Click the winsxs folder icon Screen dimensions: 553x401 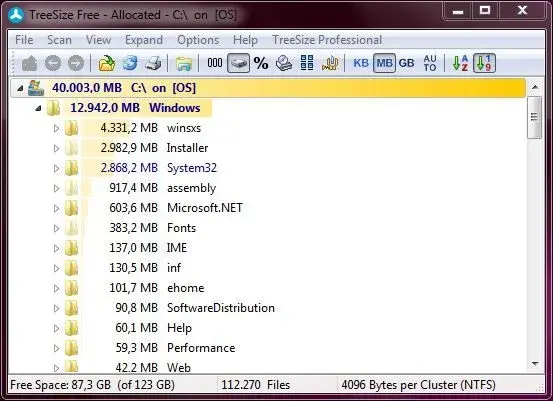coord(72,128)
